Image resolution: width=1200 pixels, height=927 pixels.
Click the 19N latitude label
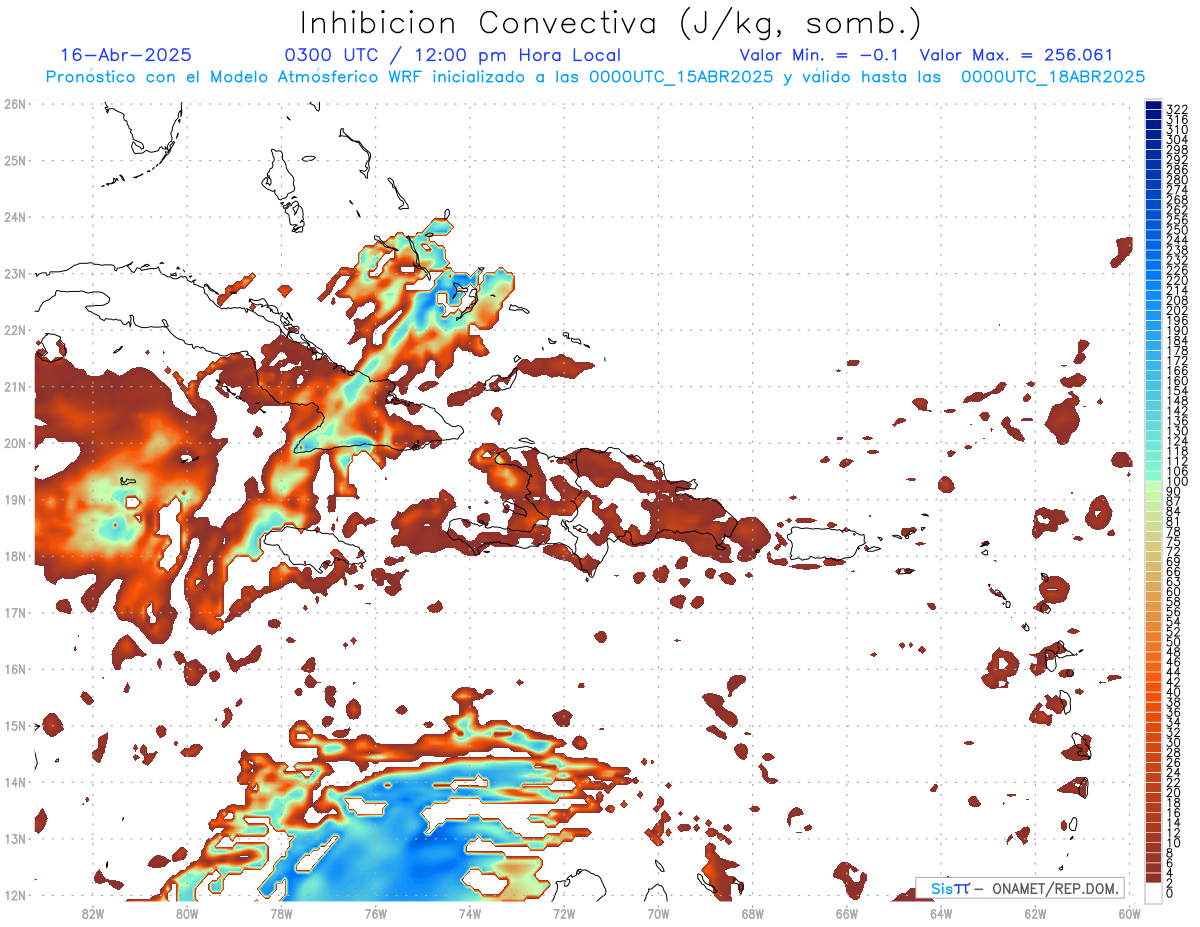tap(15, 499)
